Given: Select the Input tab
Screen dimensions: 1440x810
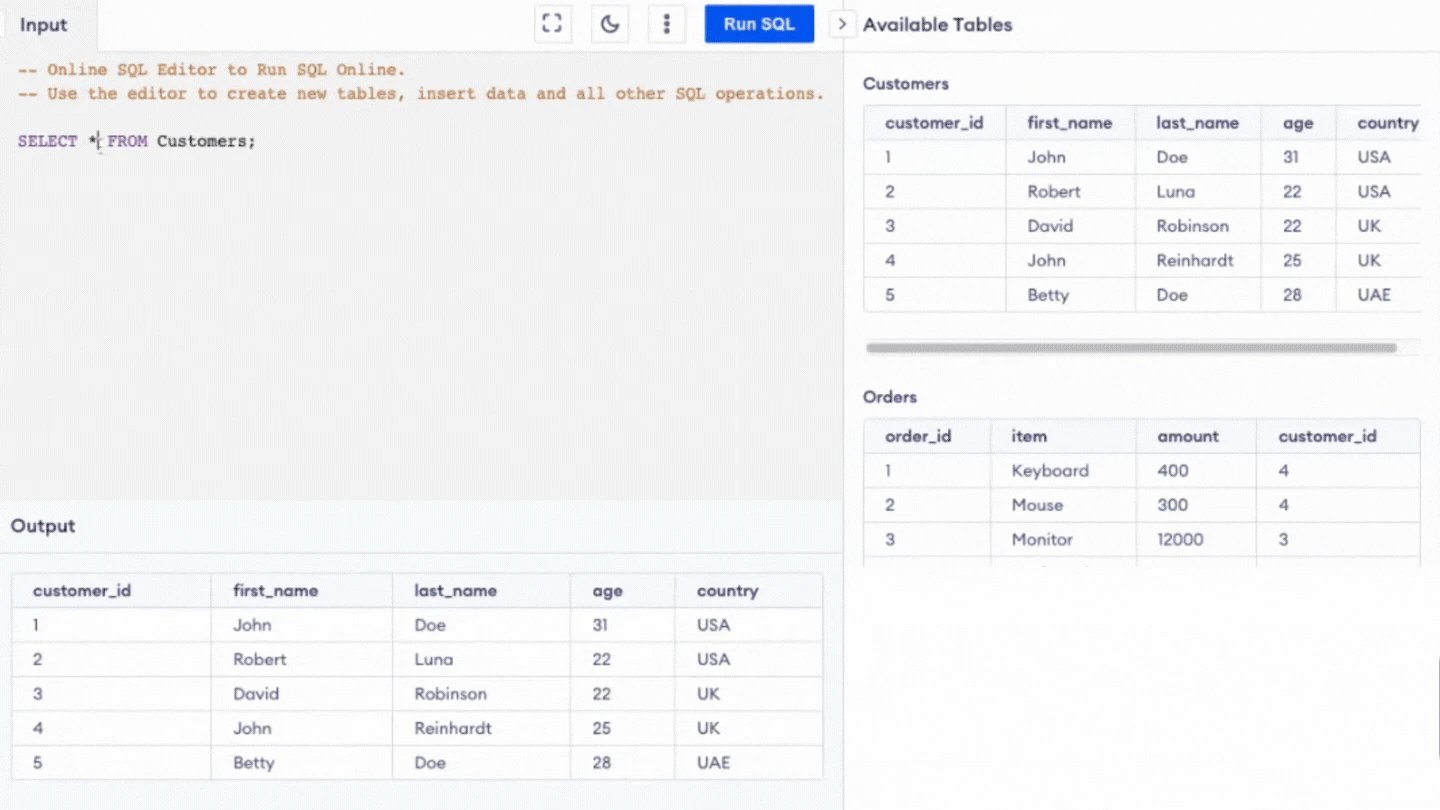Looking at the screenshot, I should click(44, 25).
